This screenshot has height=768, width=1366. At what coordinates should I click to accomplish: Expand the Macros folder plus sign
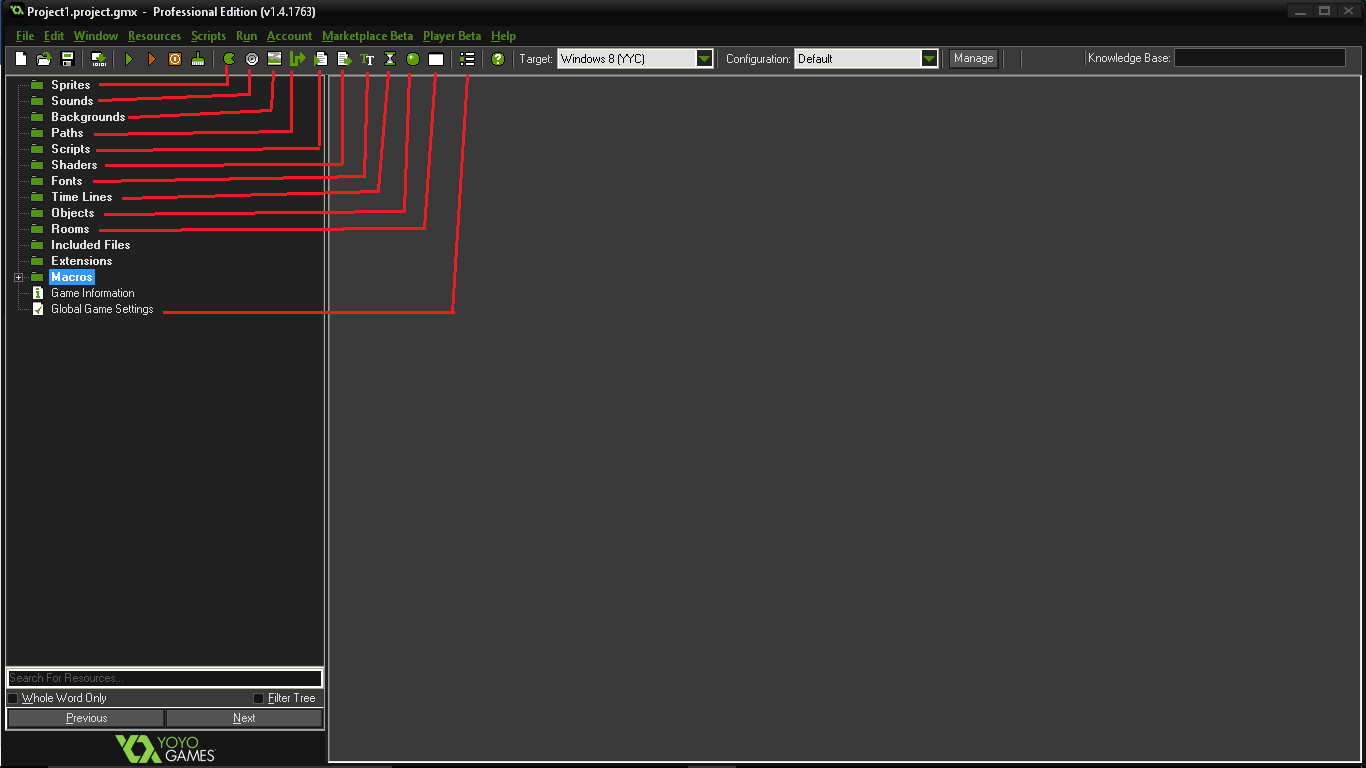tap(18, 277)
